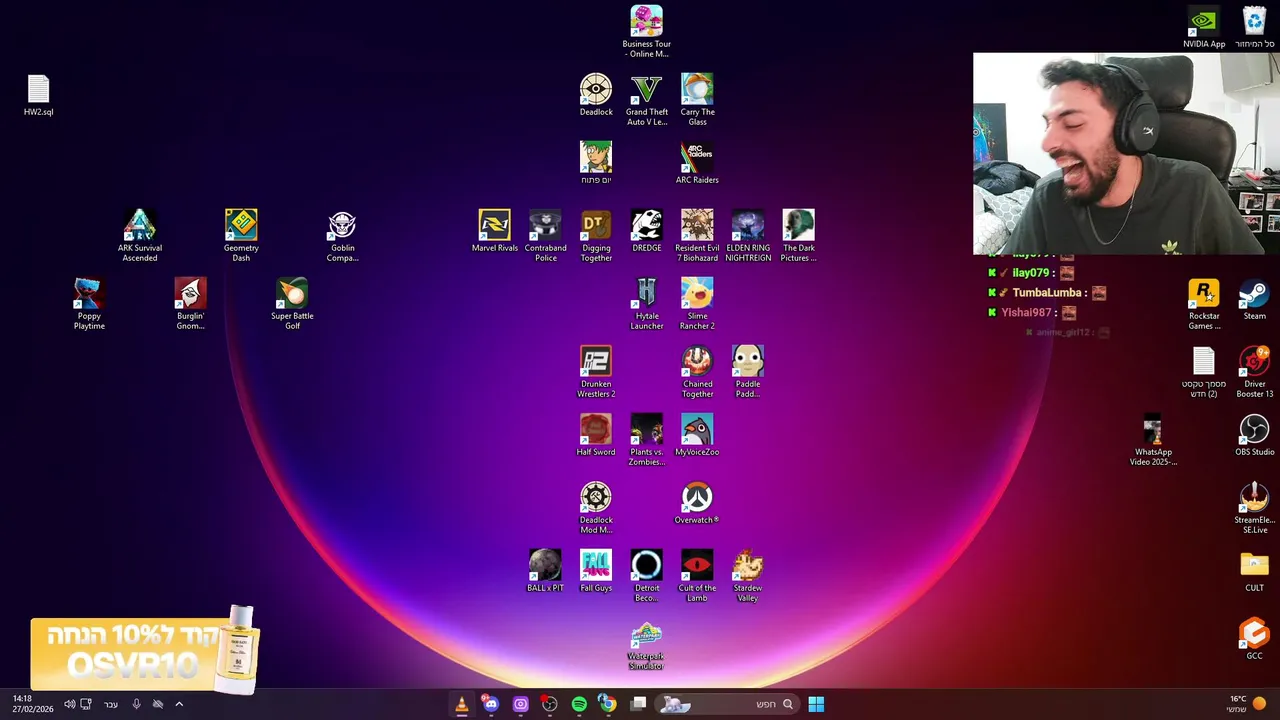
Task: Select the Carry The Glass shortcut
Action: (697, 99)
